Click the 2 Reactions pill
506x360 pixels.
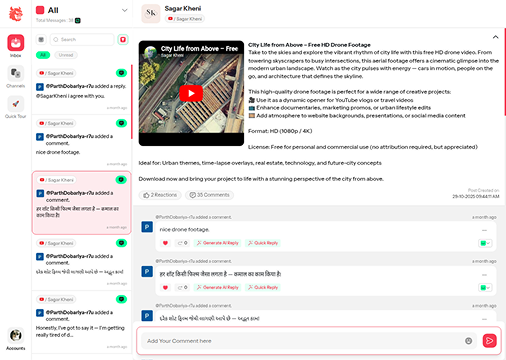160,195
